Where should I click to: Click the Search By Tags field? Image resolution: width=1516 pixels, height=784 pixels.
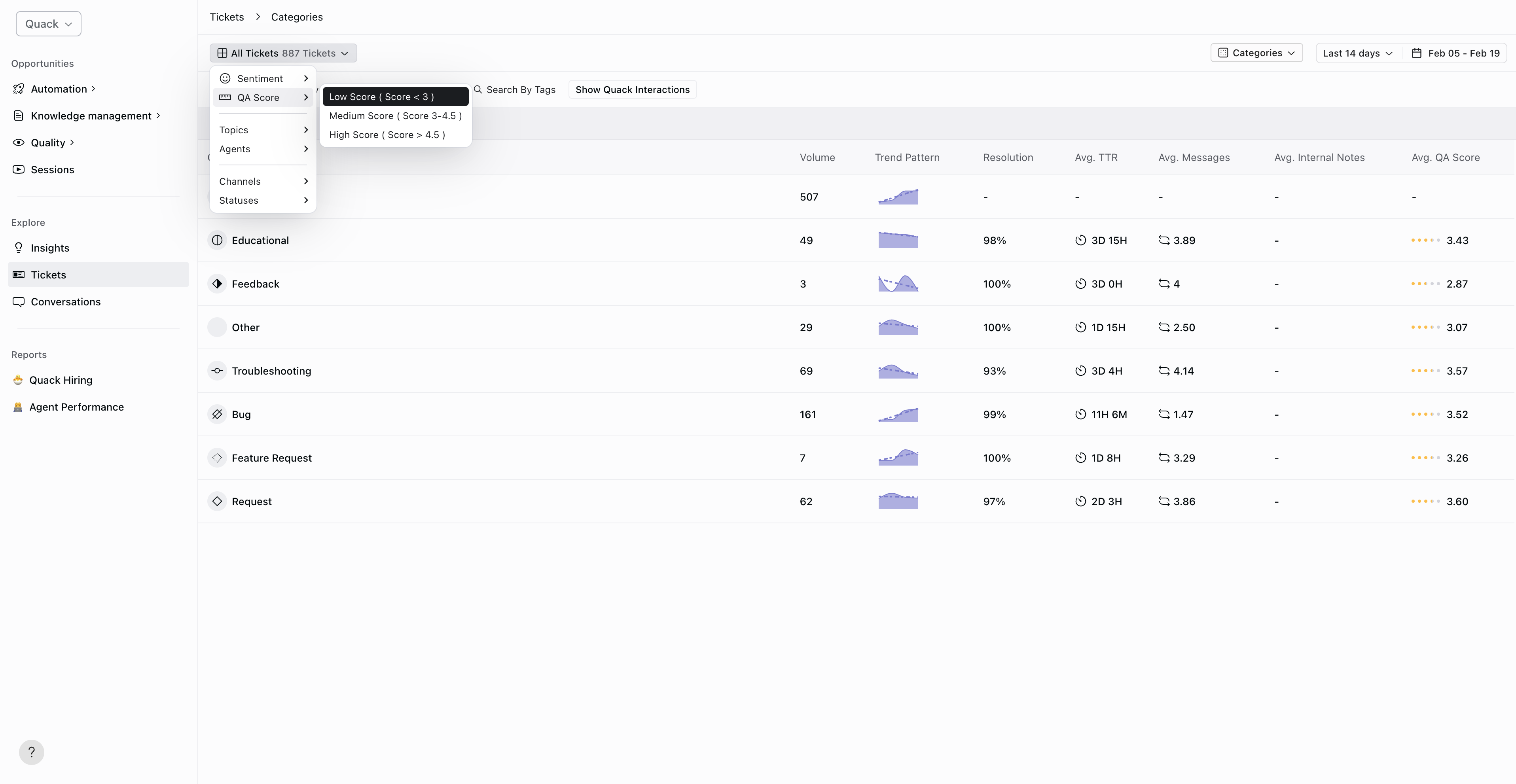click(520, 89)
